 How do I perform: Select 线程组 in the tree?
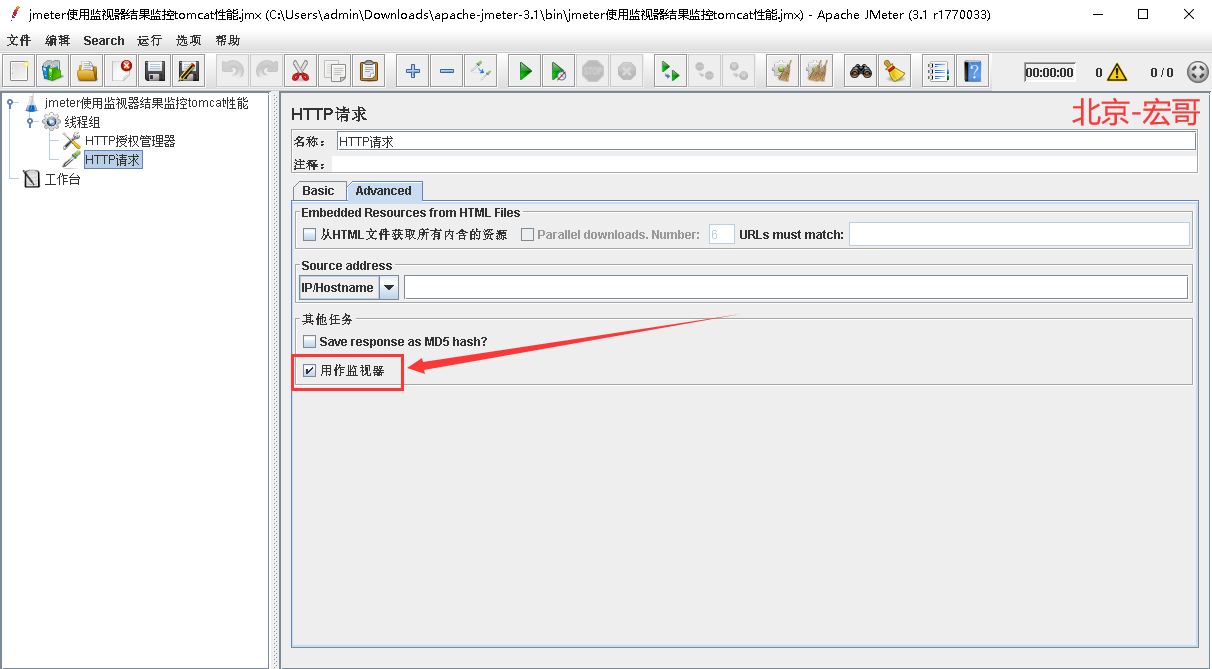point(82,122)
